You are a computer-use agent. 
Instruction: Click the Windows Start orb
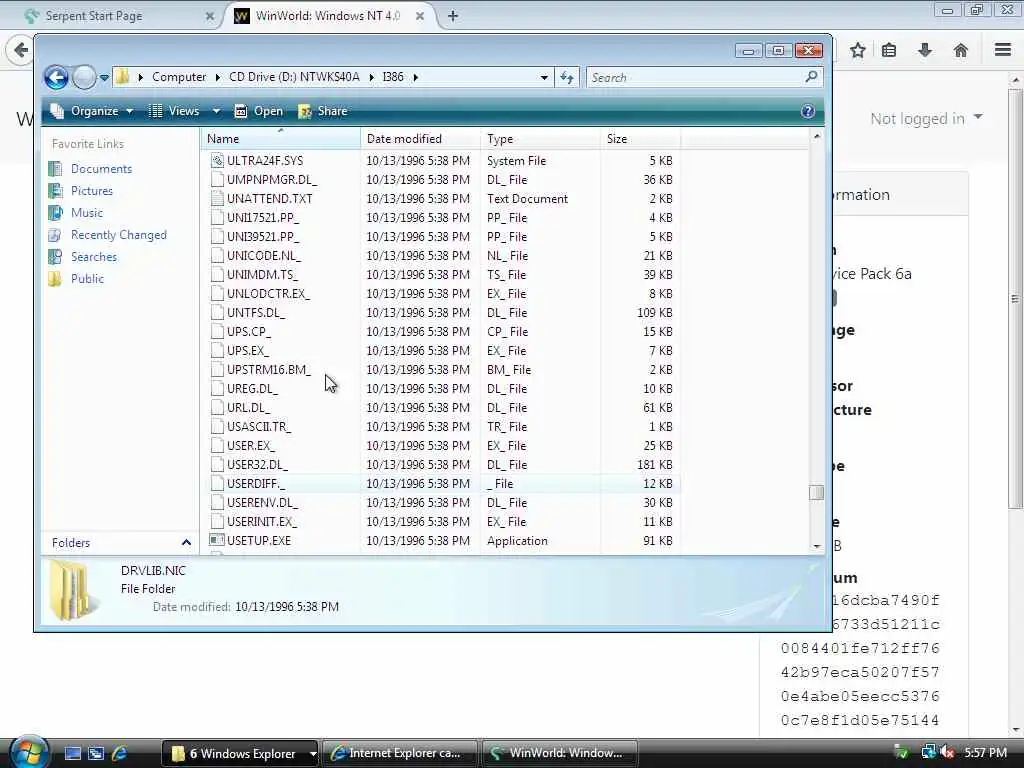click(29, 752)
